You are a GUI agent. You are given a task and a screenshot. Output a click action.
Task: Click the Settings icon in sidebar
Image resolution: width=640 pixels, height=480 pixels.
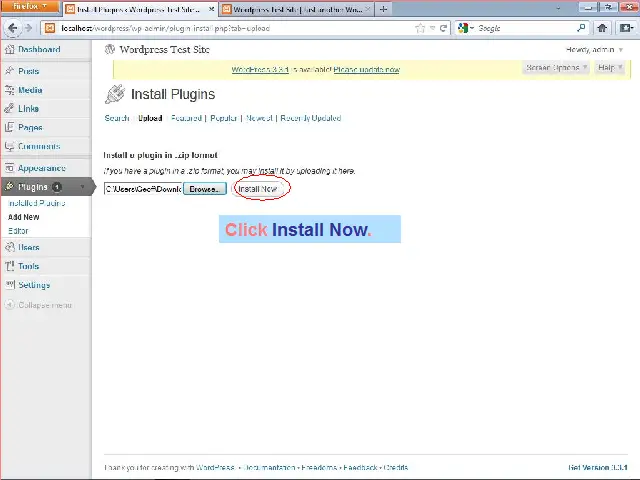[x=9, y=285]
